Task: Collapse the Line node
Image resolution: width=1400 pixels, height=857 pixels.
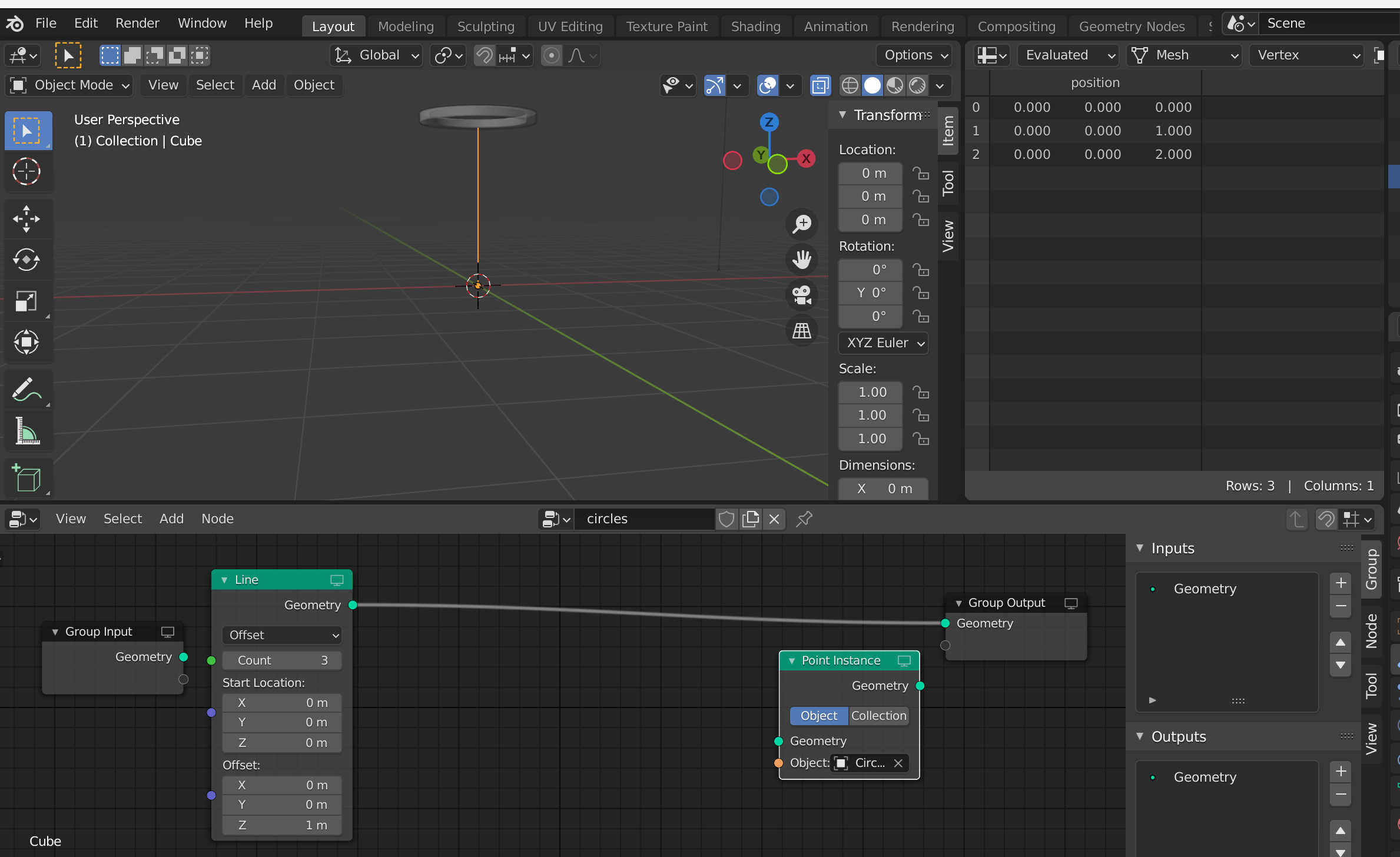Action: click(224, 580)
